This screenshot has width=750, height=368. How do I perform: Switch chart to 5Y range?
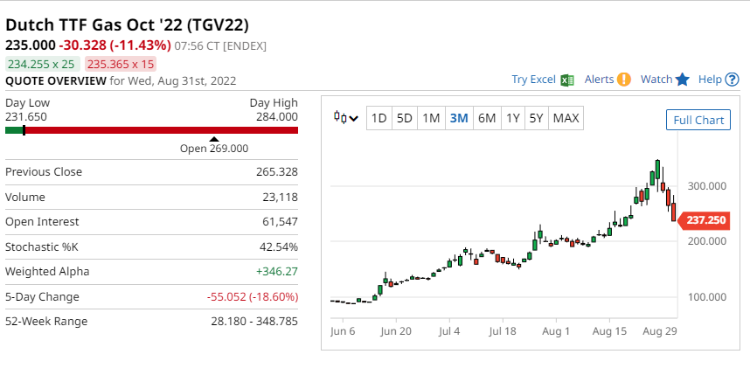537,118
